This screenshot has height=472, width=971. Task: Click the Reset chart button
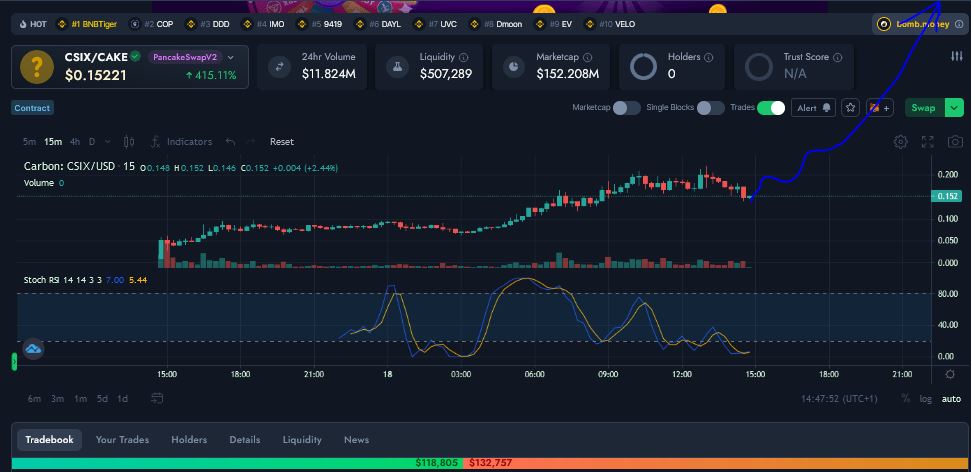click(282, 142)
